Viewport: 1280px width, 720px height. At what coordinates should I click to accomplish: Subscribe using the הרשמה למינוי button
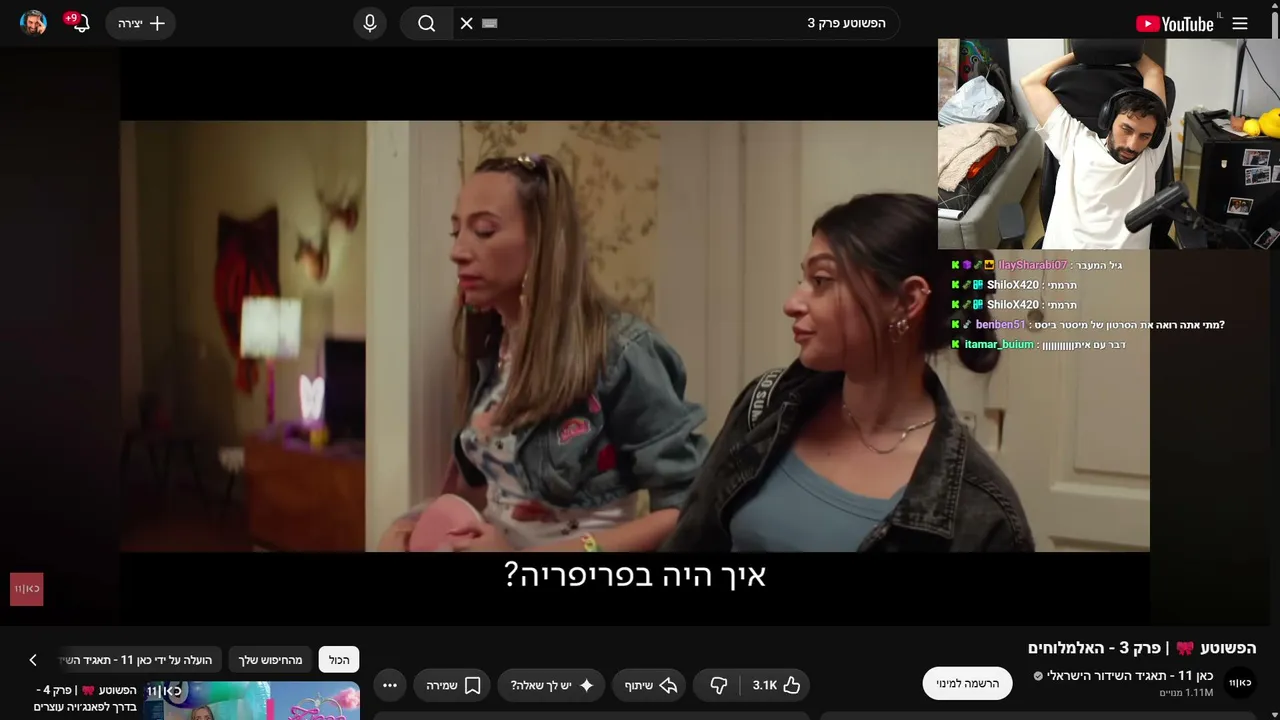[x=967, y=684]
